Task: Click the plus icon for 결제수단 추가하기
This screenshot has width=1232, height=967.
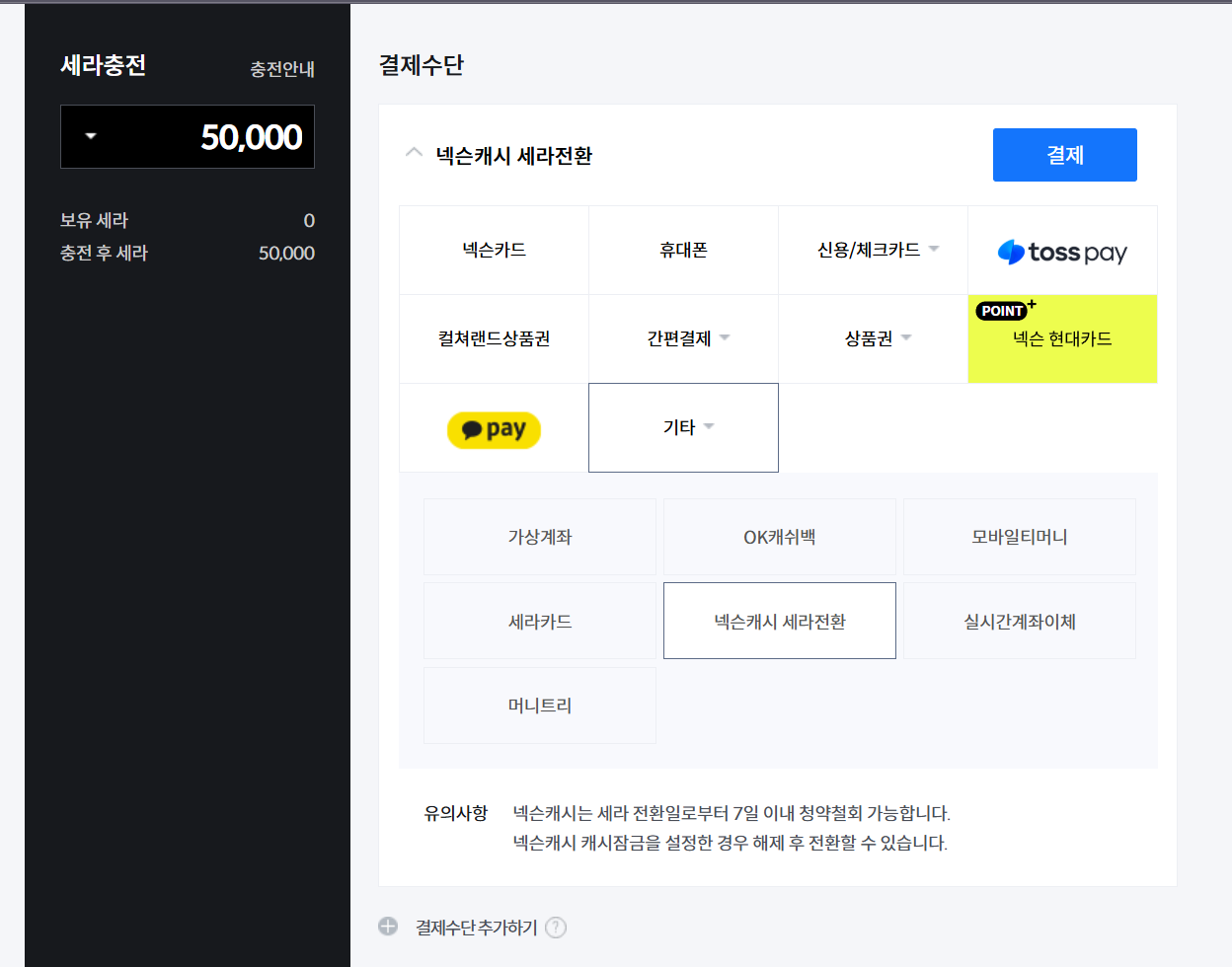Action: tap(388, 927)
